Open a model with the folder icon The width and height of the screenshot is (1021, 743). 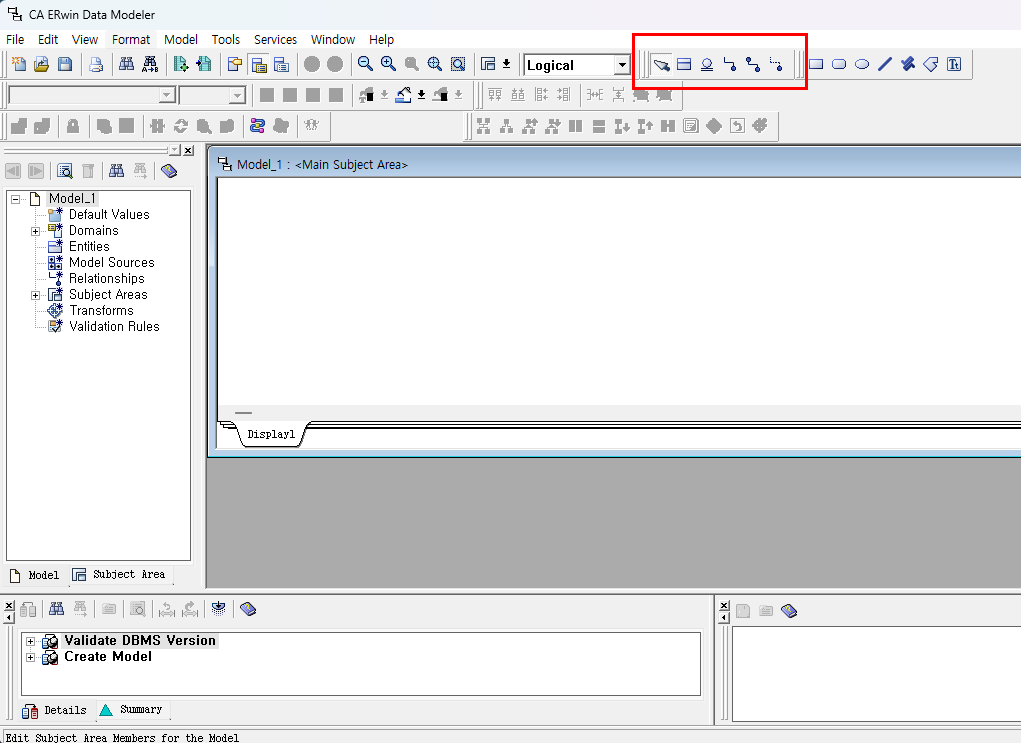pyautogui.click(x=42, y=64)
